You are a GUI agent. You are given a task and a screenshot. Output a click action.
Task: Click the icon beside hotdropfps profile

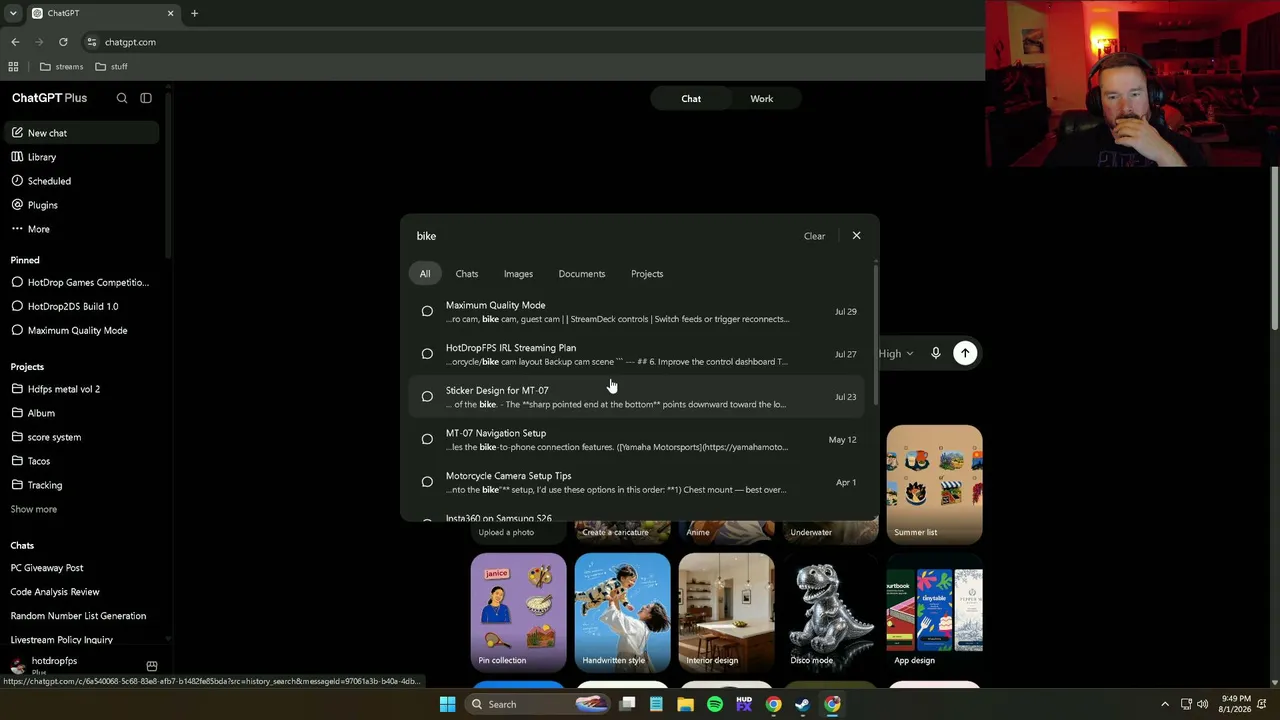pos(152,666)
